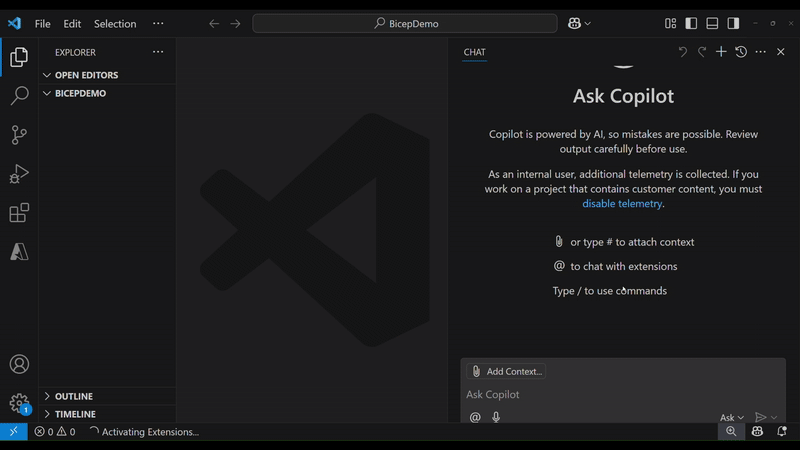Toggle bottom panel visibility

click(x=712, y=23)
